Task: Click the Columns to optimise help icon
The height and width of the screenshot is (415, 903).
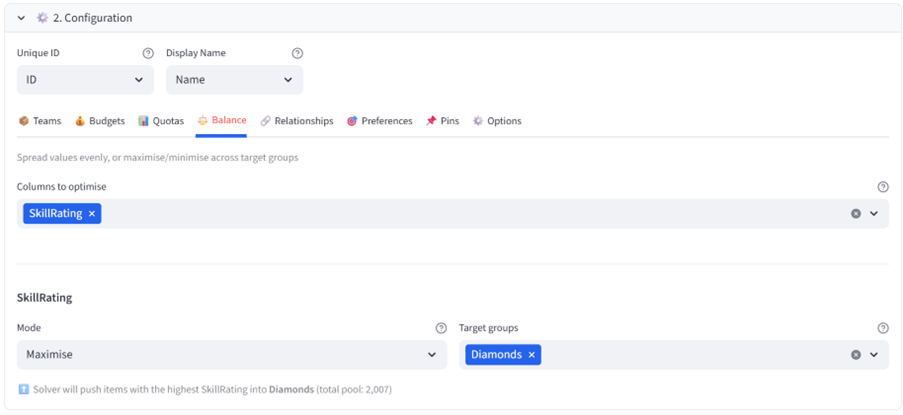Action: pos(883,187)
